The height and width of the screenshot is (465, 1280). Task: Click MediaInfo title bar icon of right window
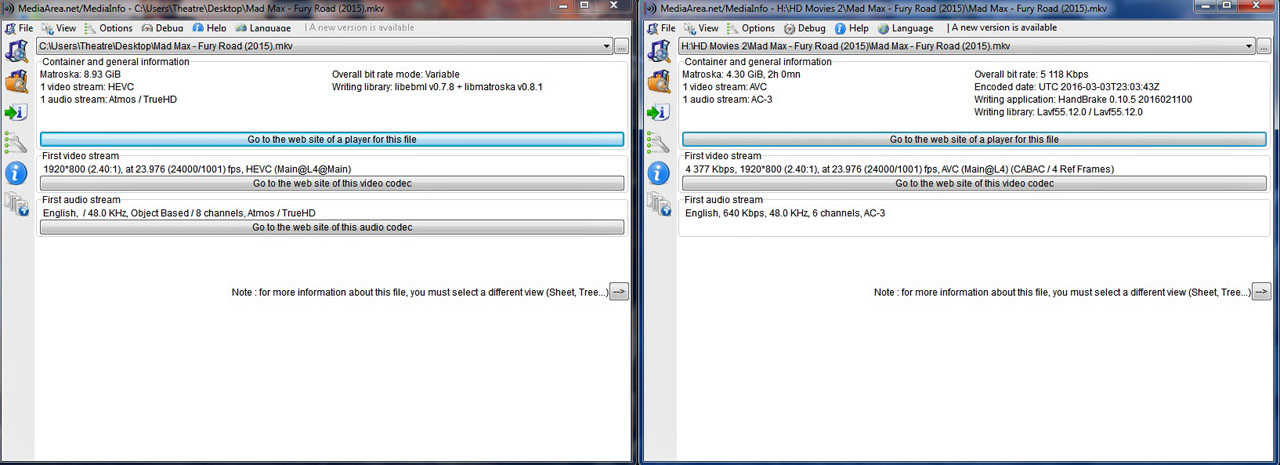651,8
